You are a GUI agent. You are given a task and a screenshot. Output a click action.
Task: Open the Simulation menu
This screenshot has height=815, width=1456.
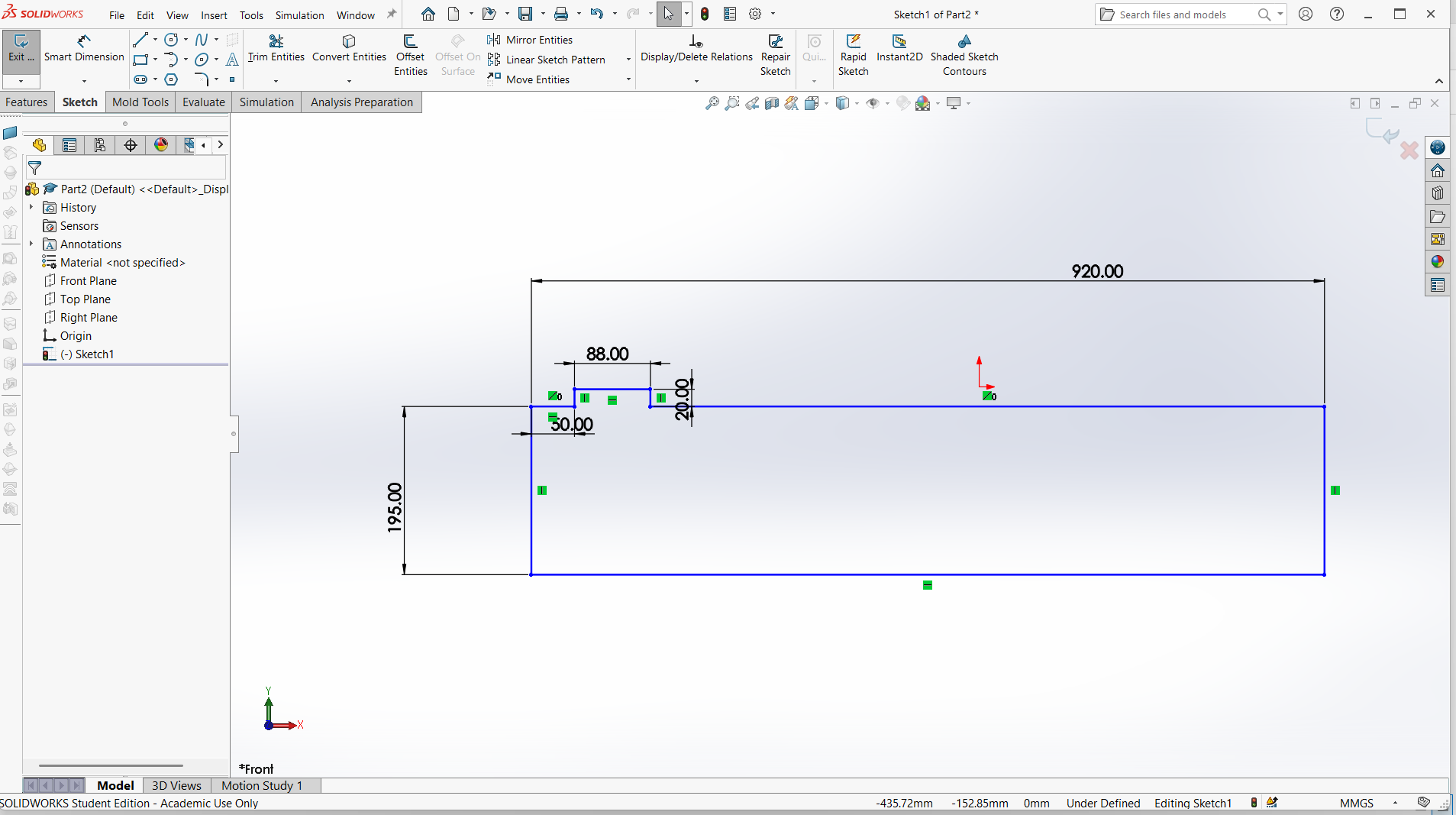299,15
